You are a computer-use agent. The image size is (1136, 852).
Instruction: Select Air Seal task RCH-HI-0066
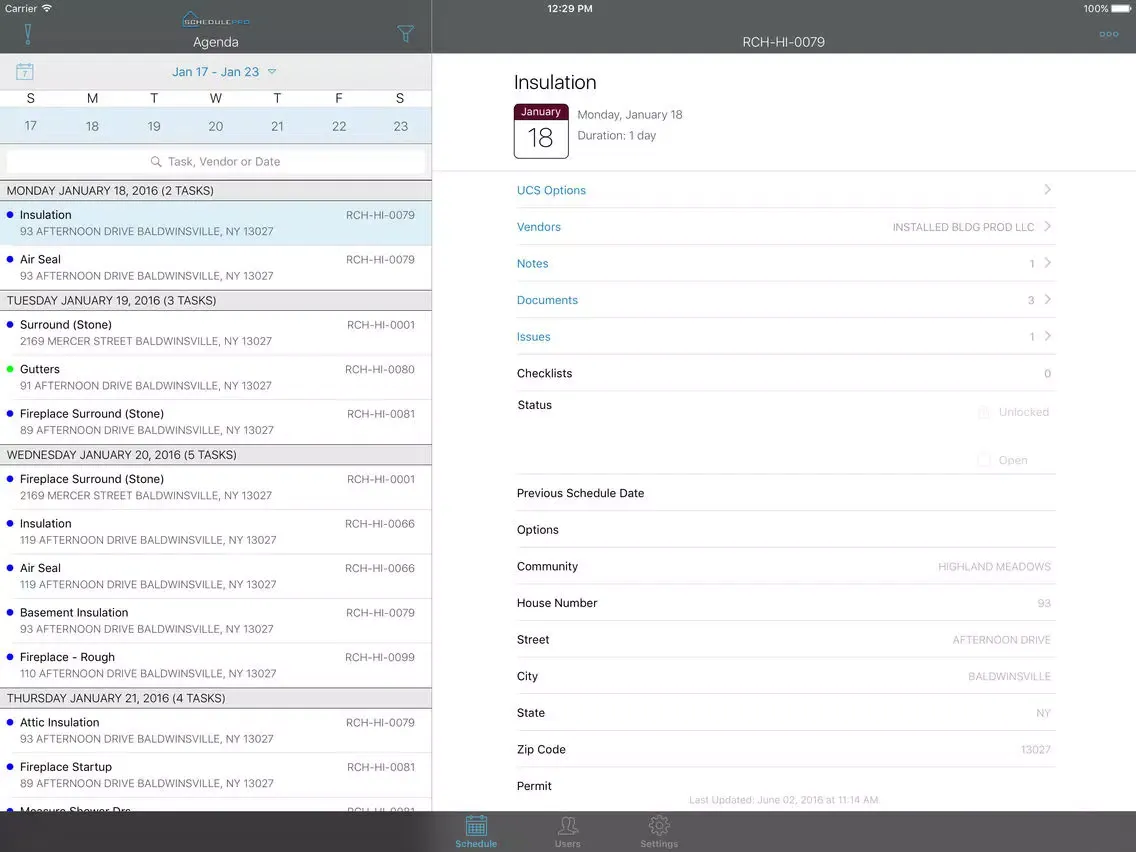pyautogui.click(x=216, y=576)
